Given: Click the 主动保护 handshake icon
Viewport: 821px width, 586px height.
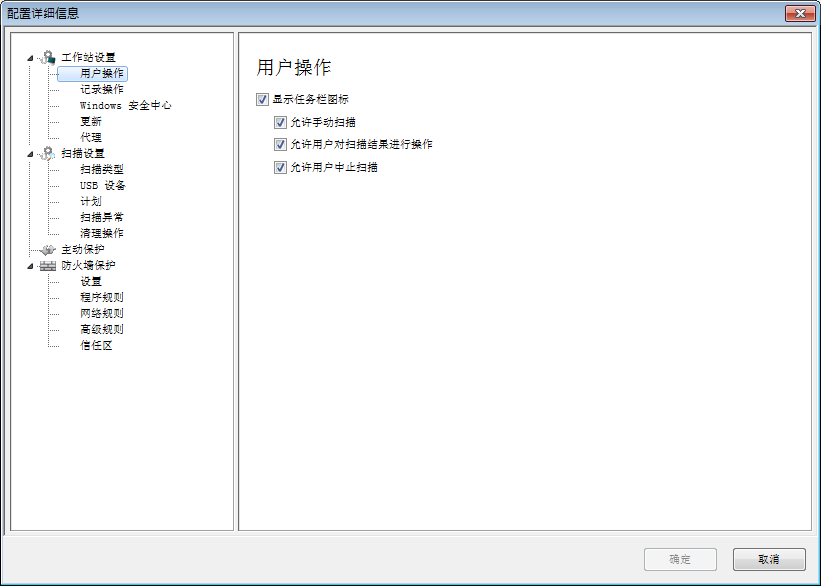Looking at the screenshot, I should coord(47,249).
